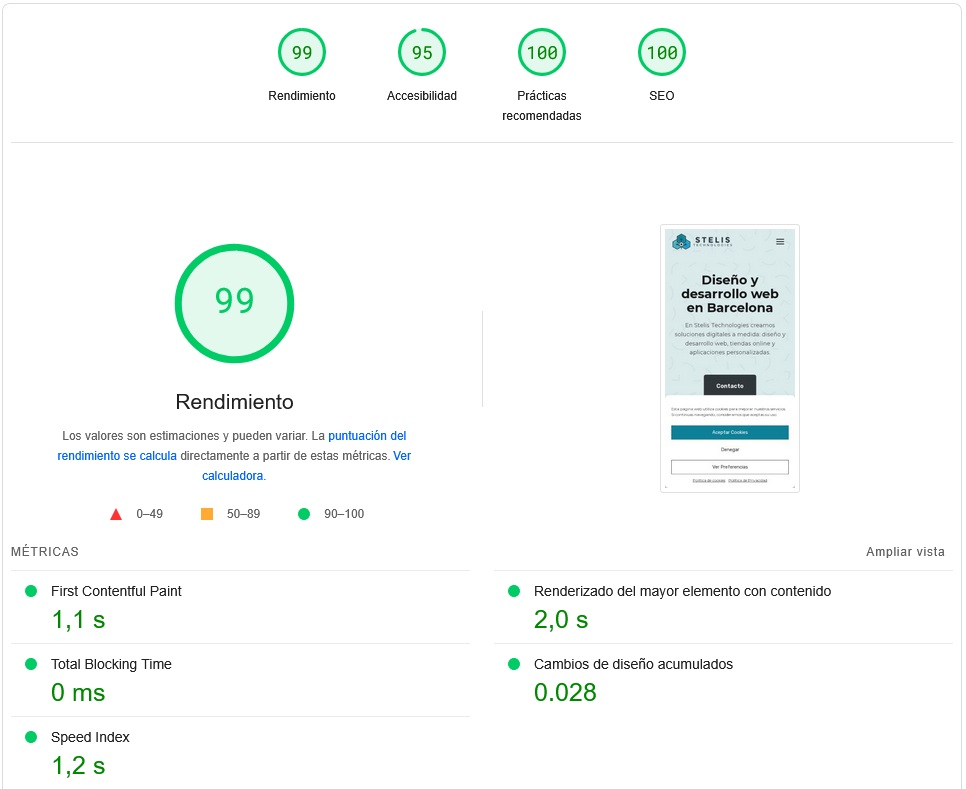
Task: Click the Rendimiento score gauge 99
Action: [302, 53]
